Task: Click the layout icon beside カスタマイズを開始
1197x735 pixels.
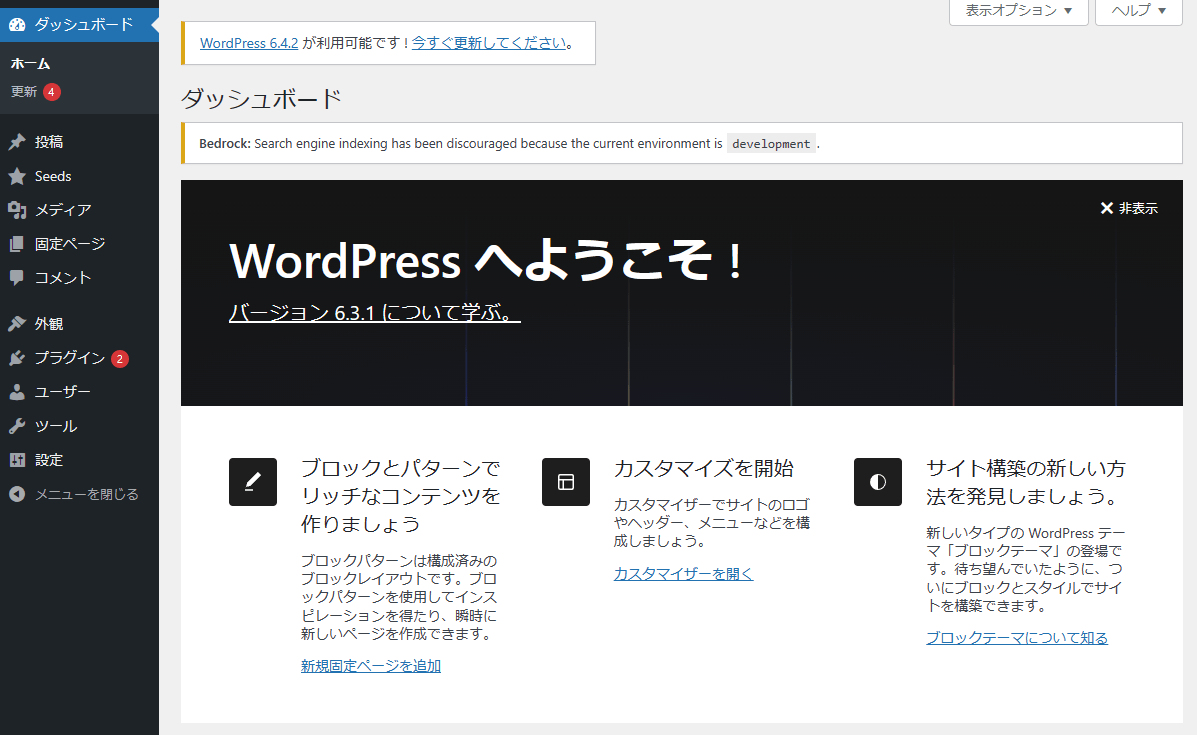Action: click(x=566, y=482)
